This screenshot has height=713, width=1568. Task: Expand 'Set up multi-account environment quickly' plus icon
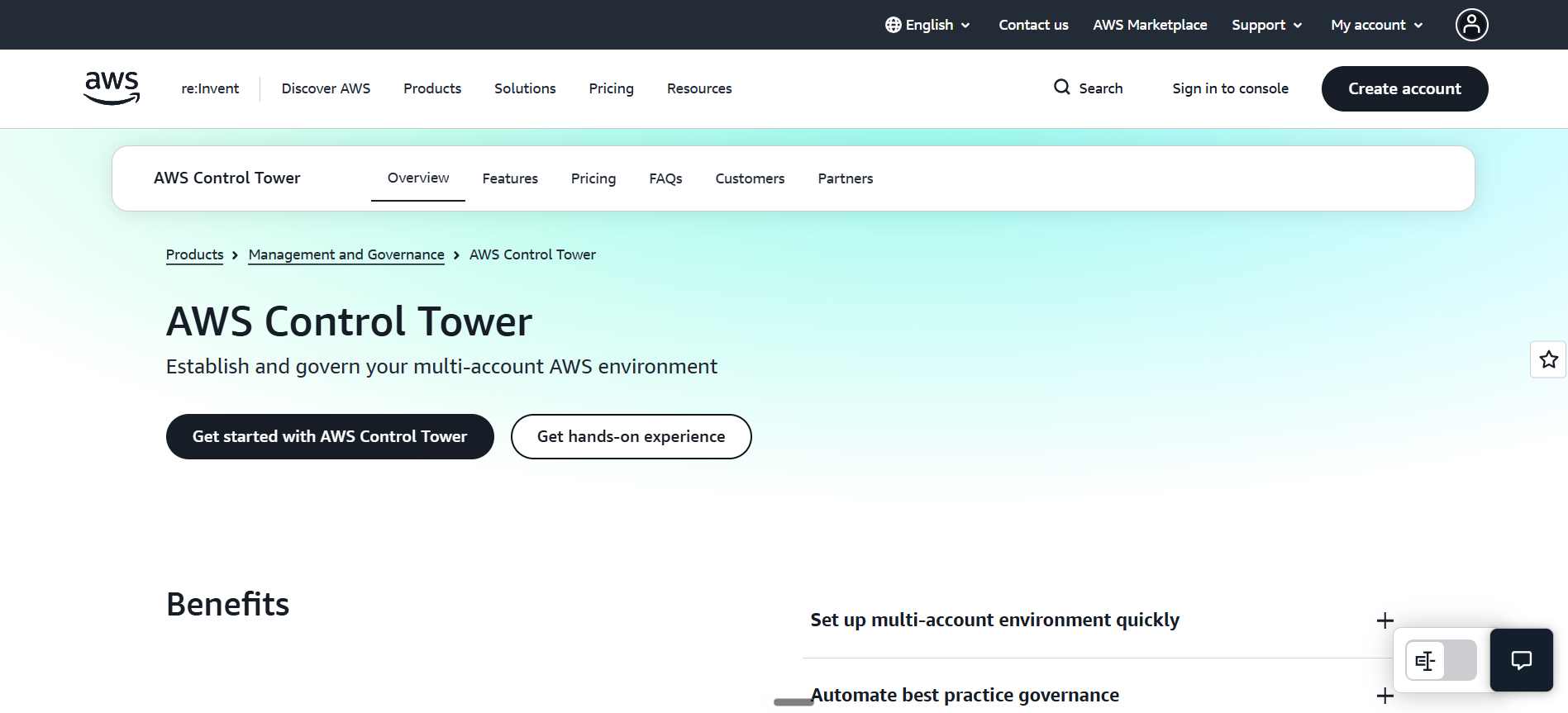pos(1385,620)
